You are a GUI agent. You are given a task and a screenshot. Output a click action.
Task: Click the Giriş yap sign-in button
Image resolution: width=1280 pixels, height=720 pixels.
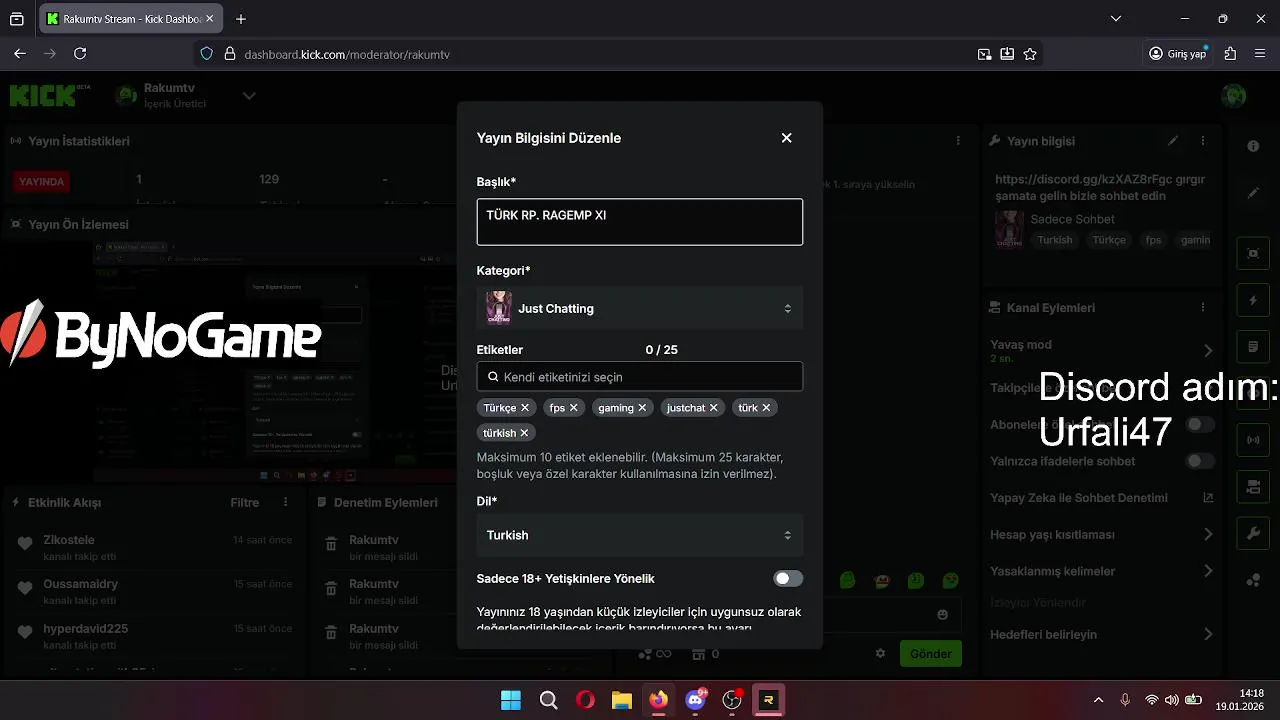pyautogui.click(x=1178, y=54)
